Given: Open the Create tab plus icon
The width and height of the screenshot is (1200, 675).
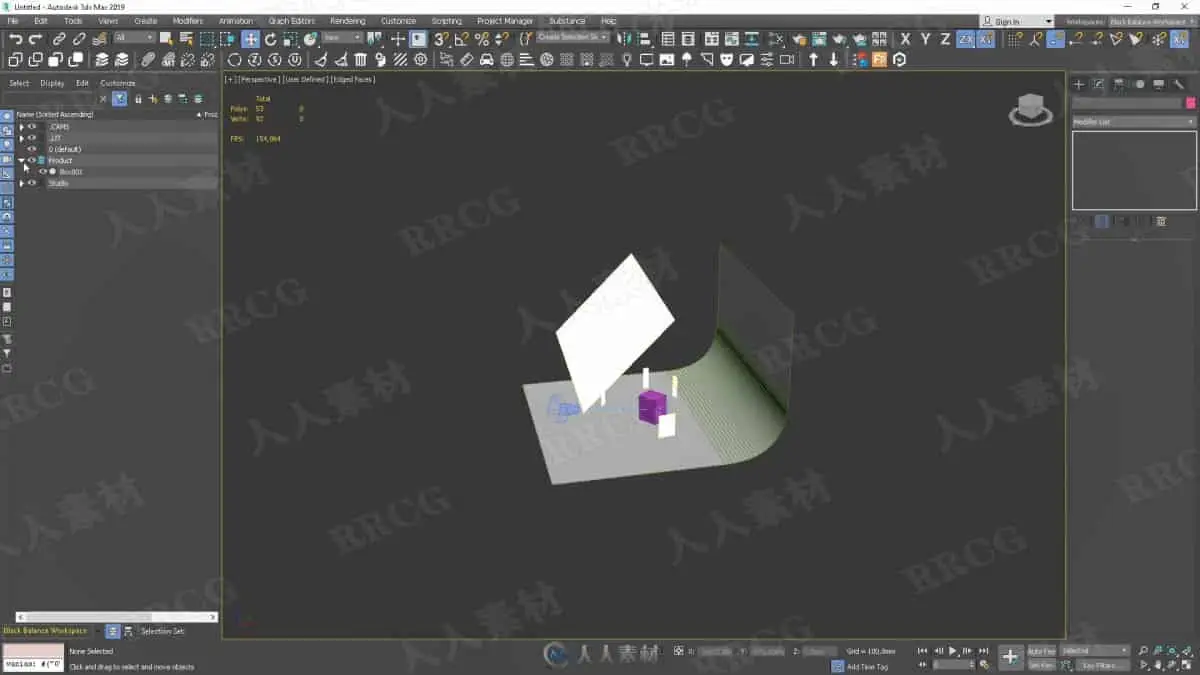Looking at the screenshot, I should pos(1079,84).
